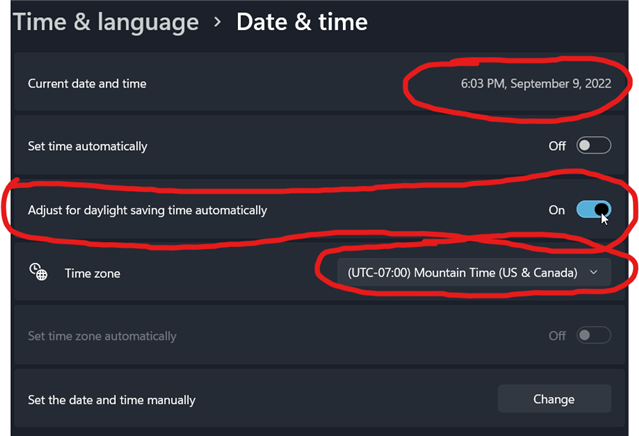
Task: Open the Mountain Time zone dropdown
Action: (x=474, y=272)
